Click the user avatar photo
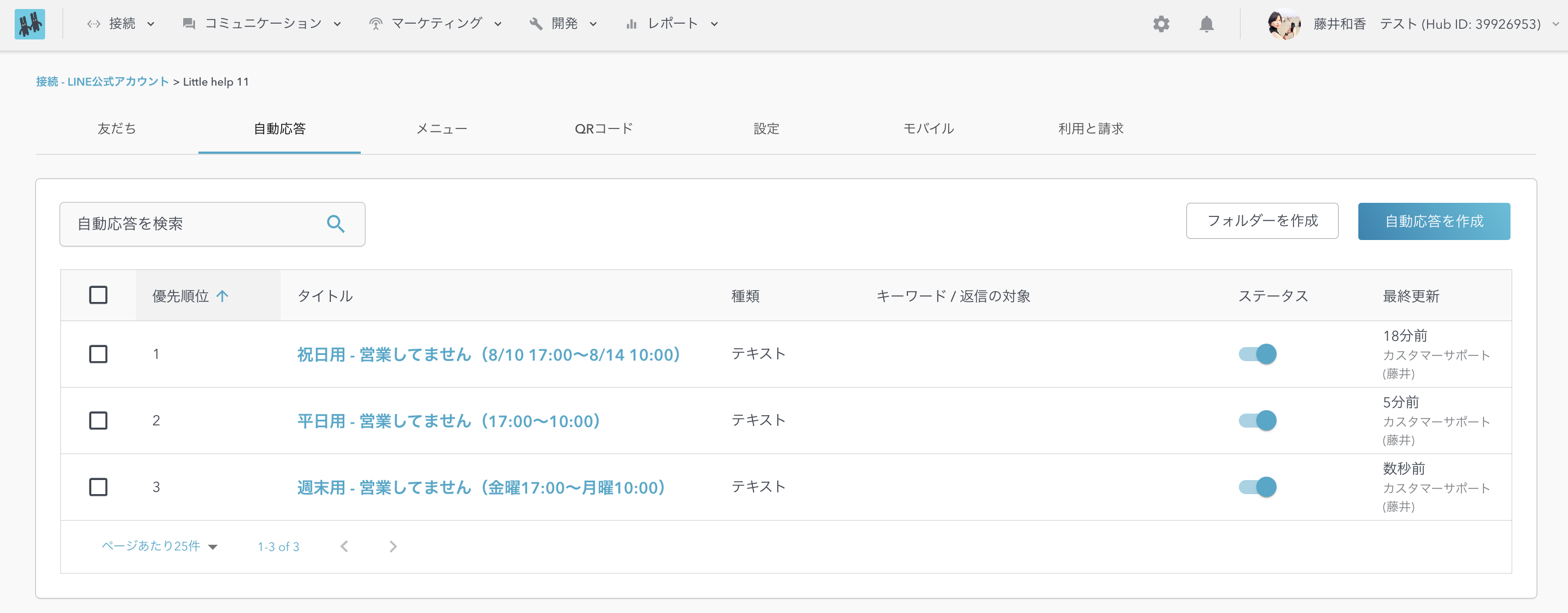 click(1283, 24)
